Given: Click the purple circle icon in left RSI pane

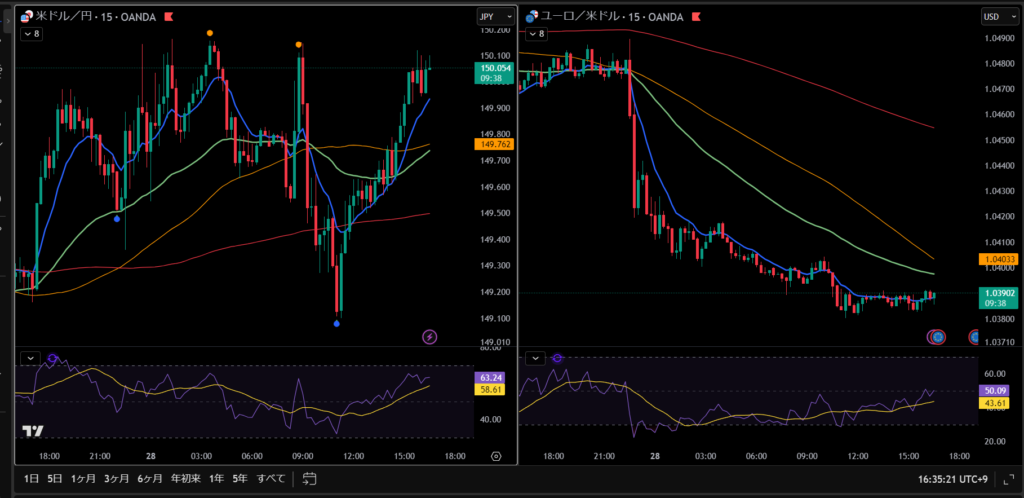Looking at the screenshot, I should [x=52, y=357].
